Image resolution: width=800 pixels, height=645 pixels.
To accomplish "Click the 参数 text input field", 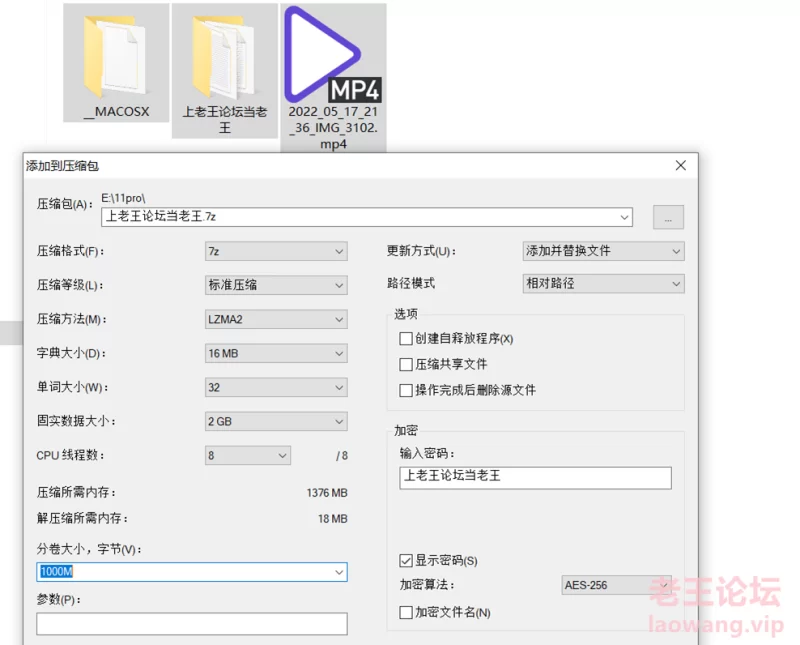I will [x=192, y=624].
